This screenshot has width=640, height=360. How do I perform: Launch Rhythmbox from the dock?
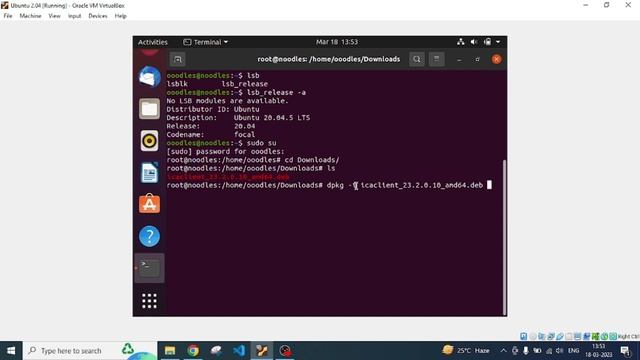click(149, 141)
